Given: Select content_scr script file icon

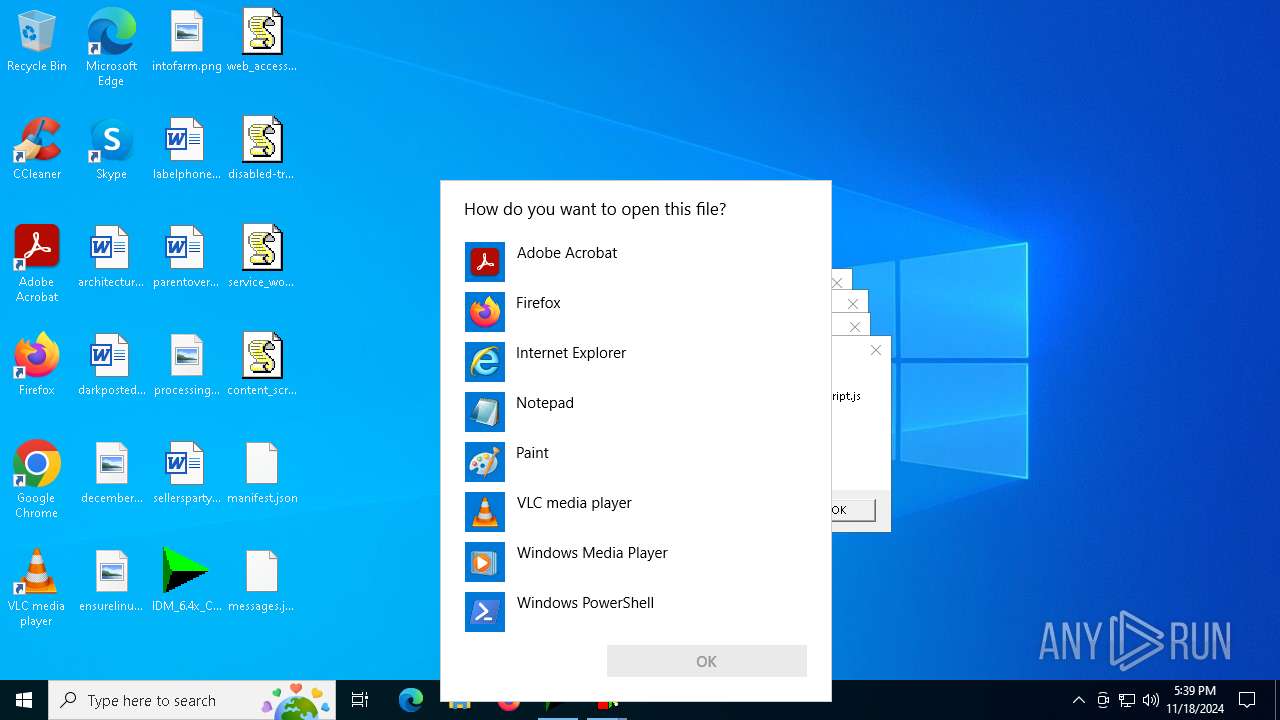Looking at the screenshot, I should (262, 366).
